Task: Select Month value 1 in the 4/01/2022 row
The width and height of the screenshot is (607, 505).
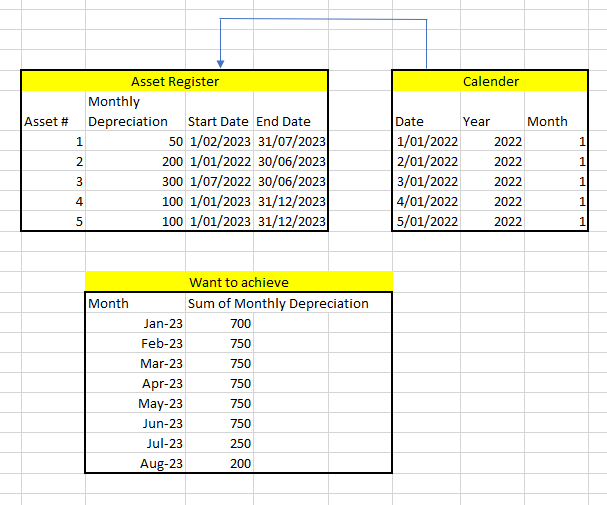Action: tap(556, 202)
